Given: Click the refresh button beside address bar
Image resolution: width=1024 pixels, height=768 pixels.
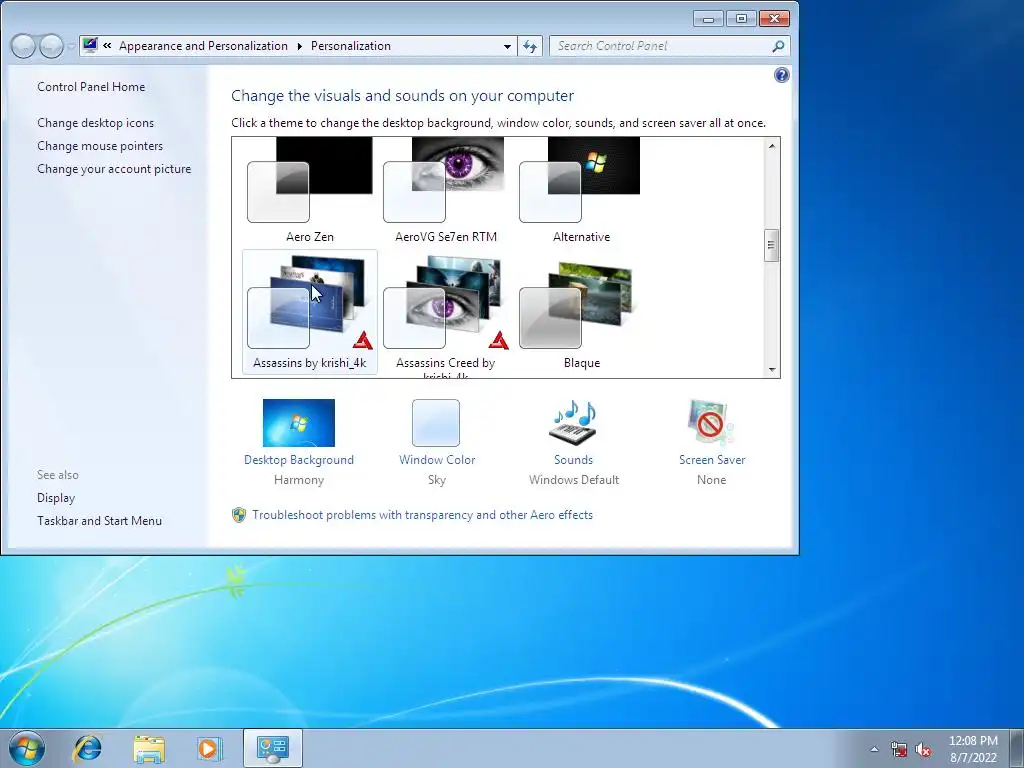Looking at the screenshot, I should 530,46.
